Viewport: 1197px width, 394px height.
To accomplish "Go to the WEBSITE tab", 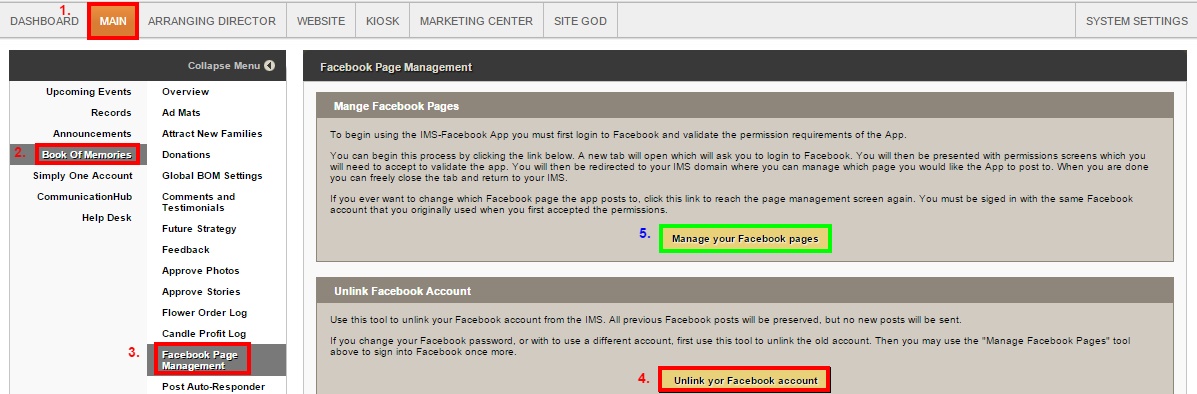I will pos(321,21).
